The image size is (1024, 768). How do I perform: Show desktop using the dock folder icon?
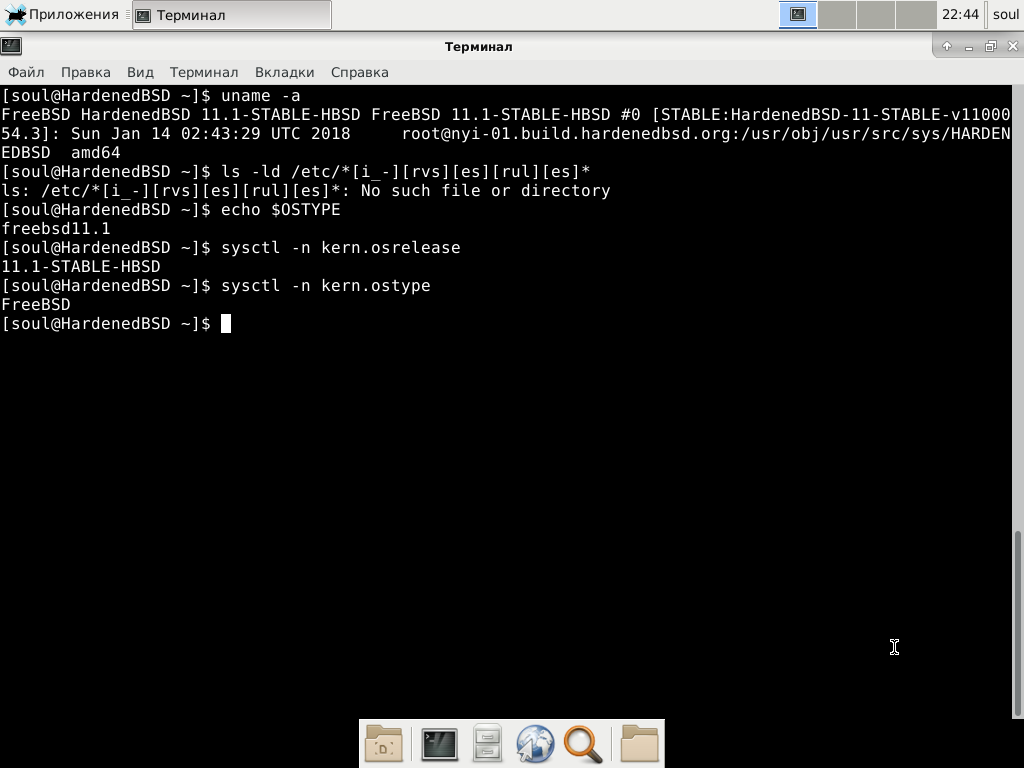tap(383, 743)
